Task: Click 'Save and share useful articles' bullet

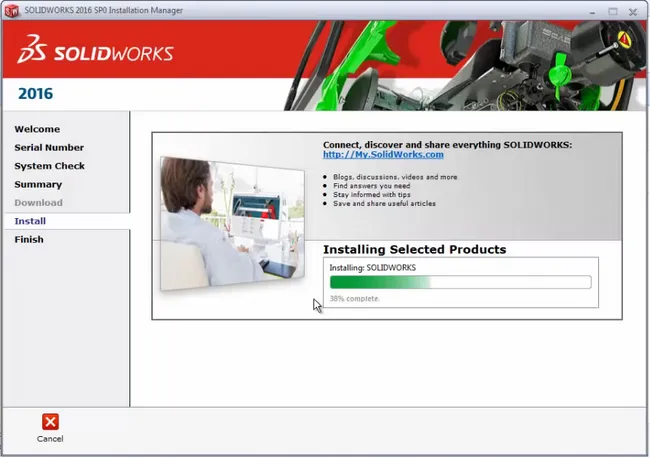Action: click(x=384, y=204)
